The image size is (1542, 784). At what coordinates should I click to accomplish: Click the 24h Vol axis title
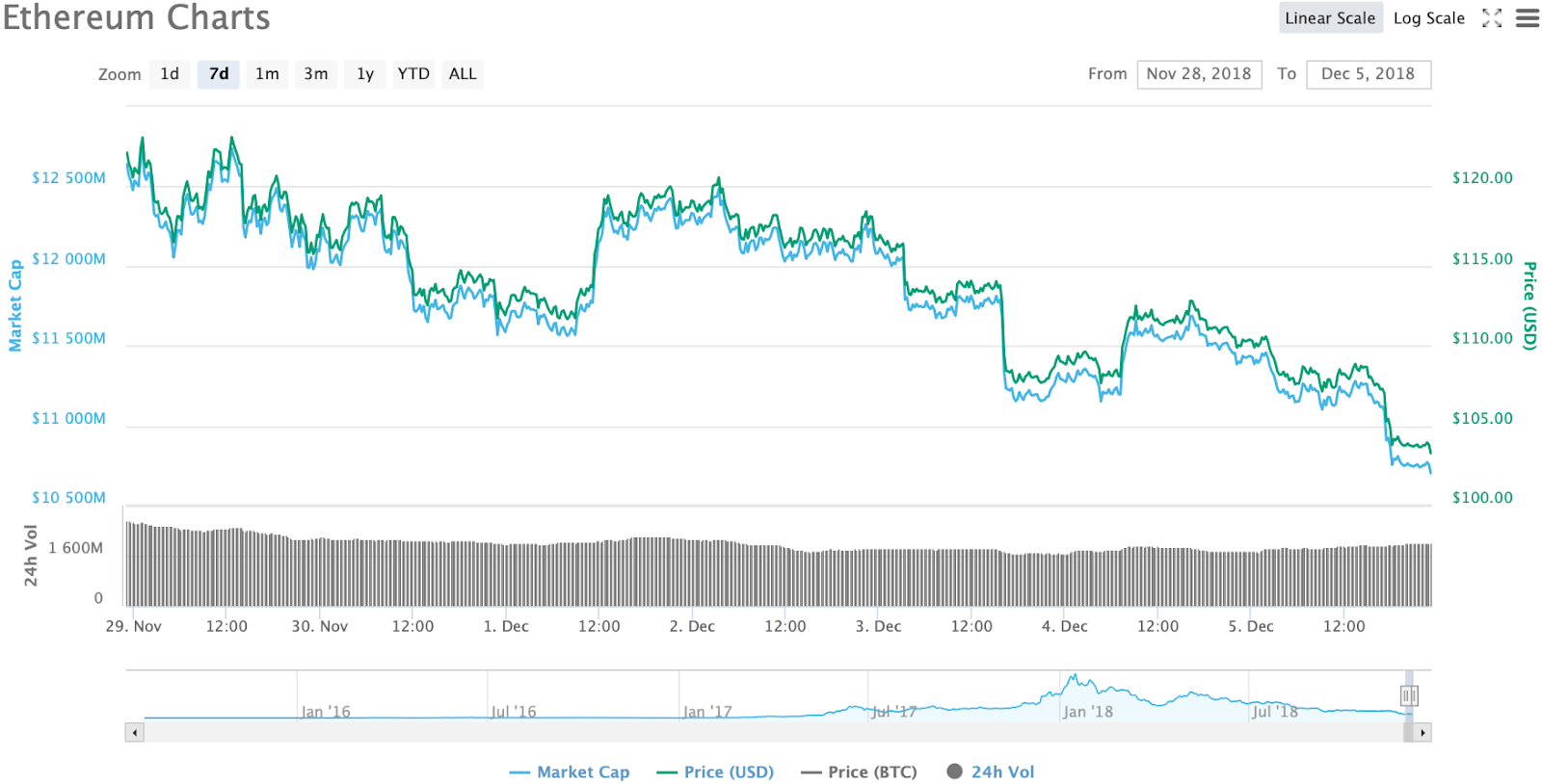(31, 556)
